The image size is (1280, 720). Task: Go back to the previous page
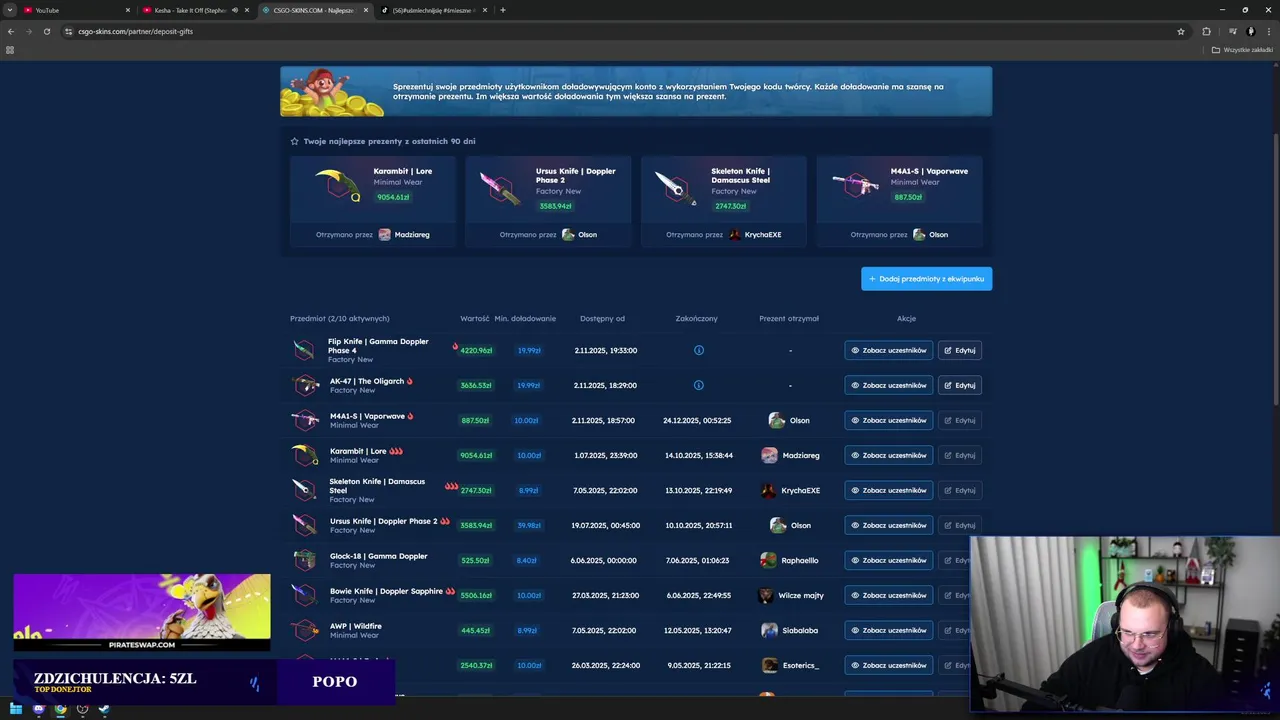tap(11, 31)
